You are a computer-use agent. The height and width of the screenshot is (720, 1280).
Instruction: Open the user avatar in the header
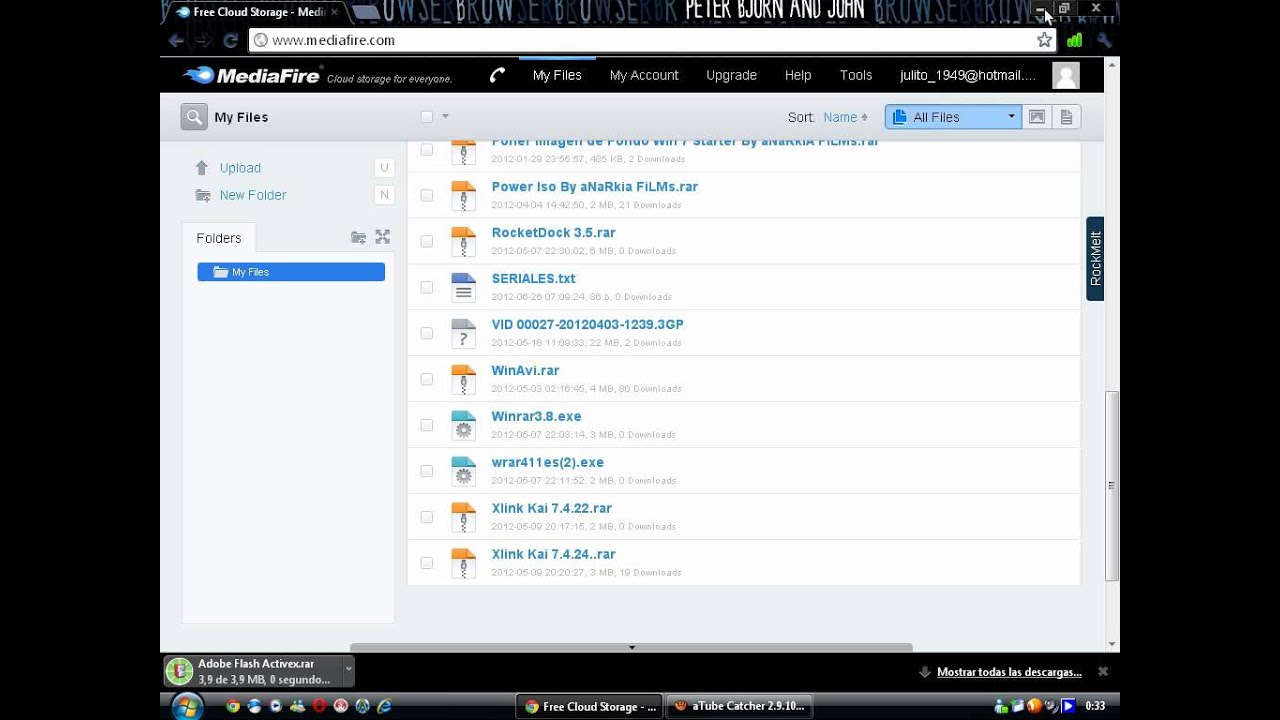(x=1066, y=75)
